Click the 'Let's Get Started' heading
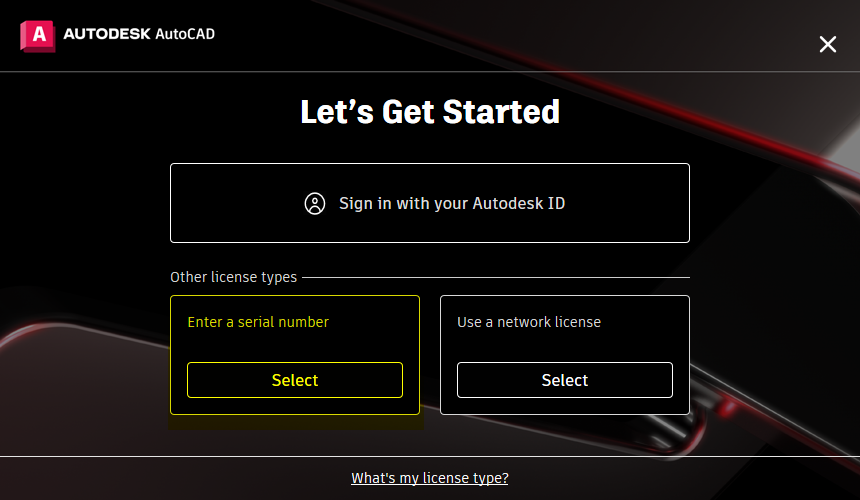860x500 pixels. click(430, 112)
